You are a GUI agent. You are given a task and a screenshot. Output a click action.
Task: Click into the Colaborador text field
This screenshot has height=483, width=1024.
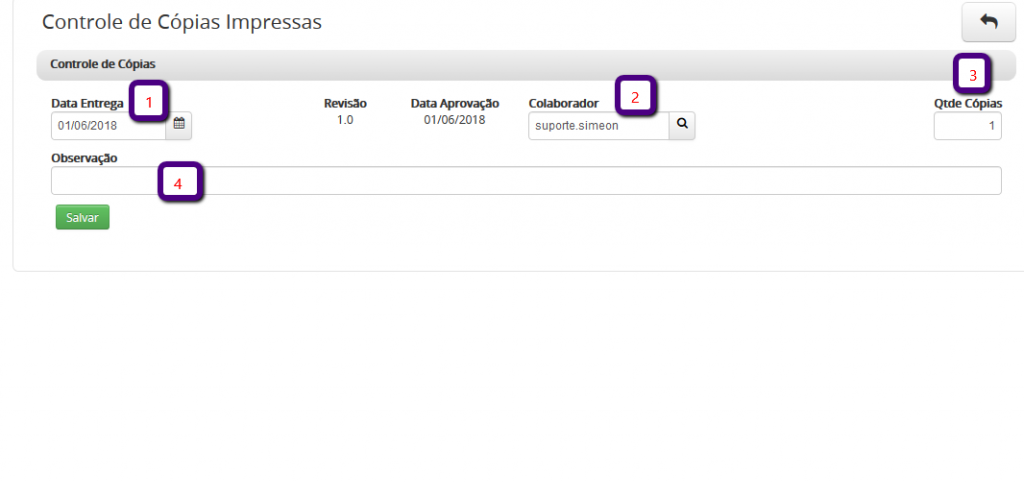[x=598, y=125]
